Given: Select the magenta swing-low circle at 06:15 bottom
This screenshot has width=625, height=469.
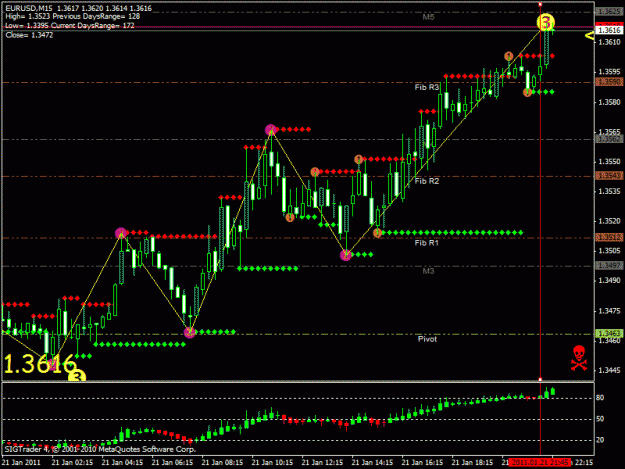Looking at the screenshot, I should pos(190,332).
